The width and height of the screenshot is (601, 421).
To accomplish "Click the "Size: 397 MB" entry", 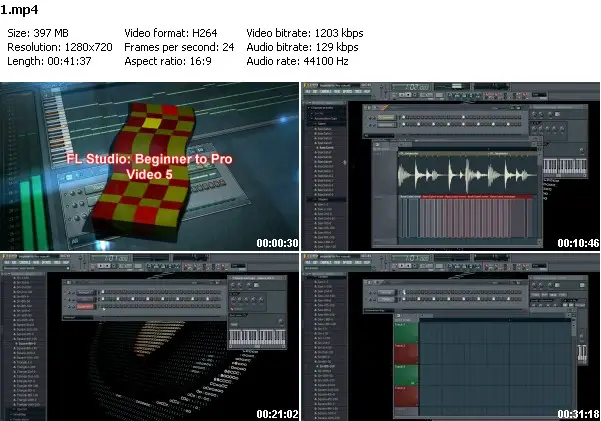I will click(38, 33).
